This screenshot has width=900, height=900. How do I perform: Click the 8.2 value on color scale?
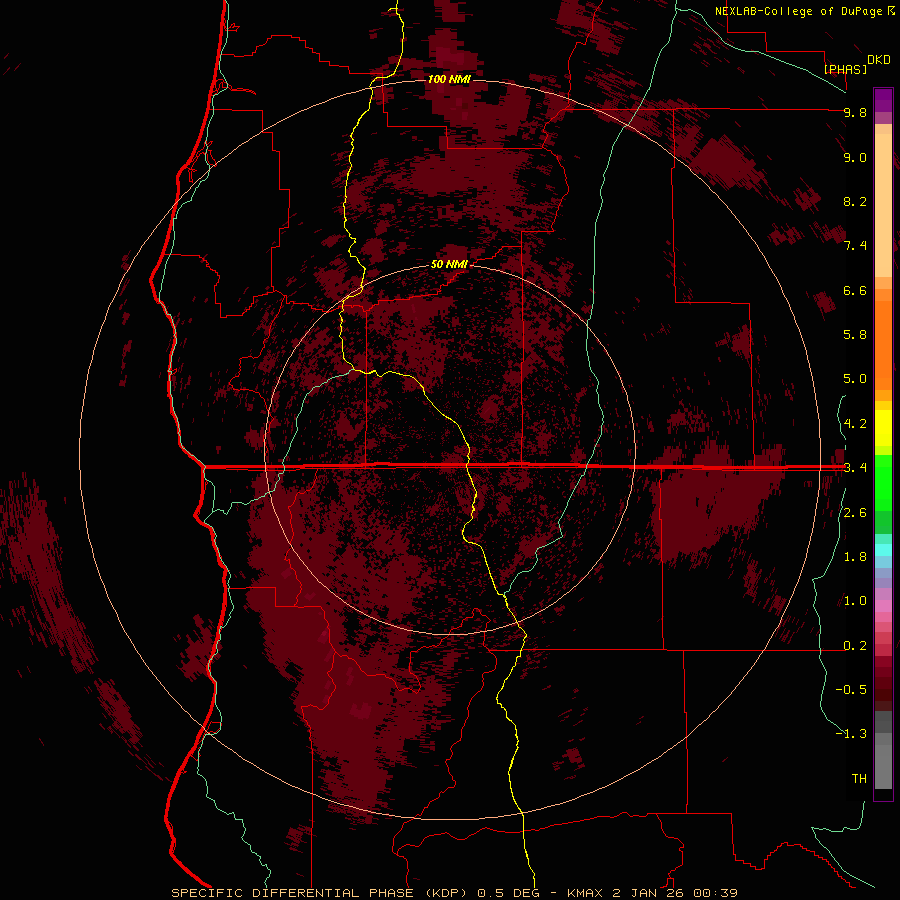tap(855, 201)
